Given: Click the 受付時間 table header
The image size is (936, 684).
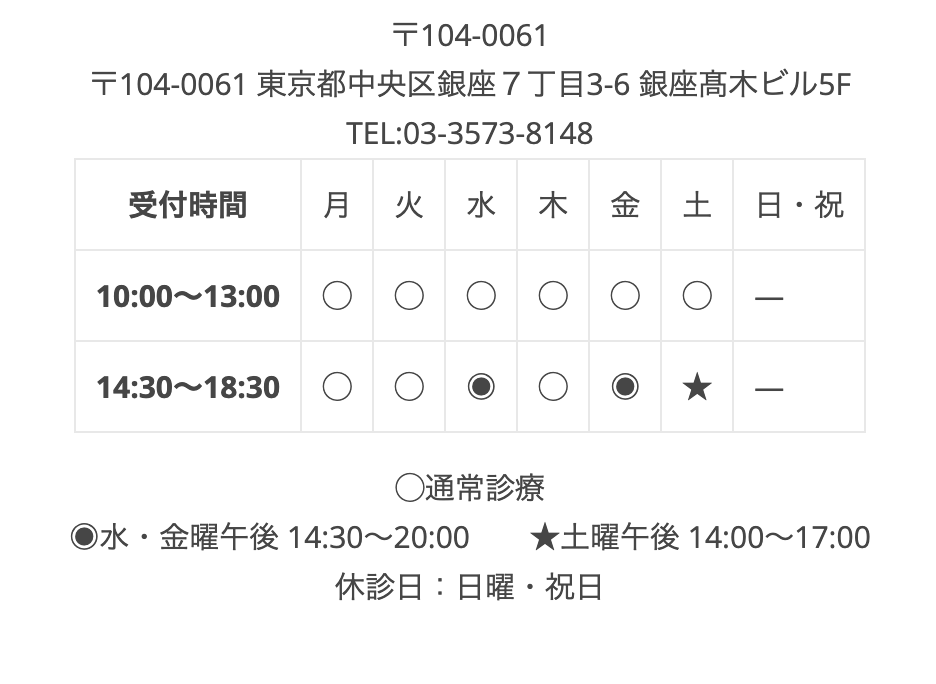Looking at the screenshot, I should pyautogui.click(x=188, y=205).
